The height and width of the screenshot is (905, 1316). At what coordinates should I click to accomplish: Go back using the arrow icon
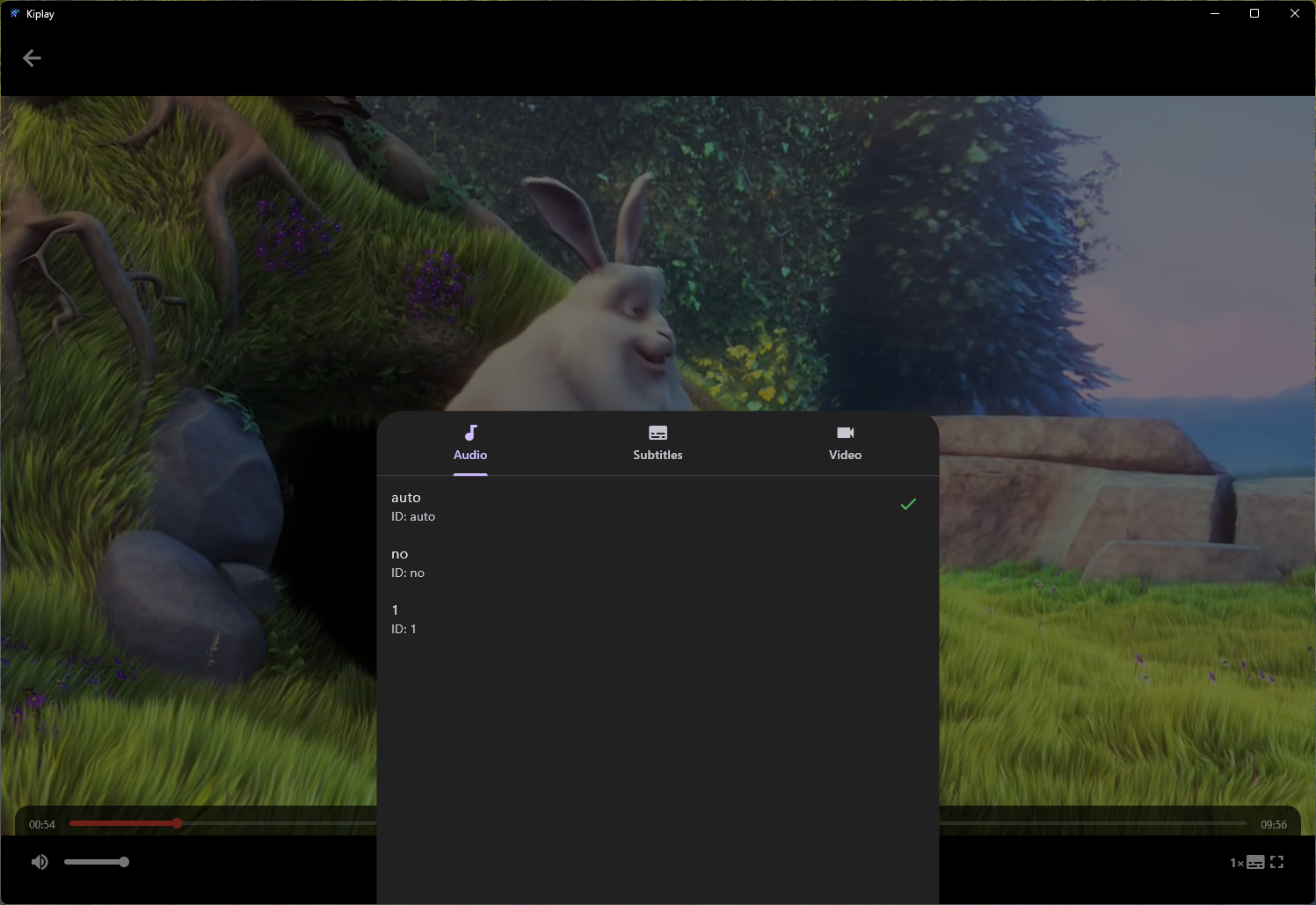32,58
